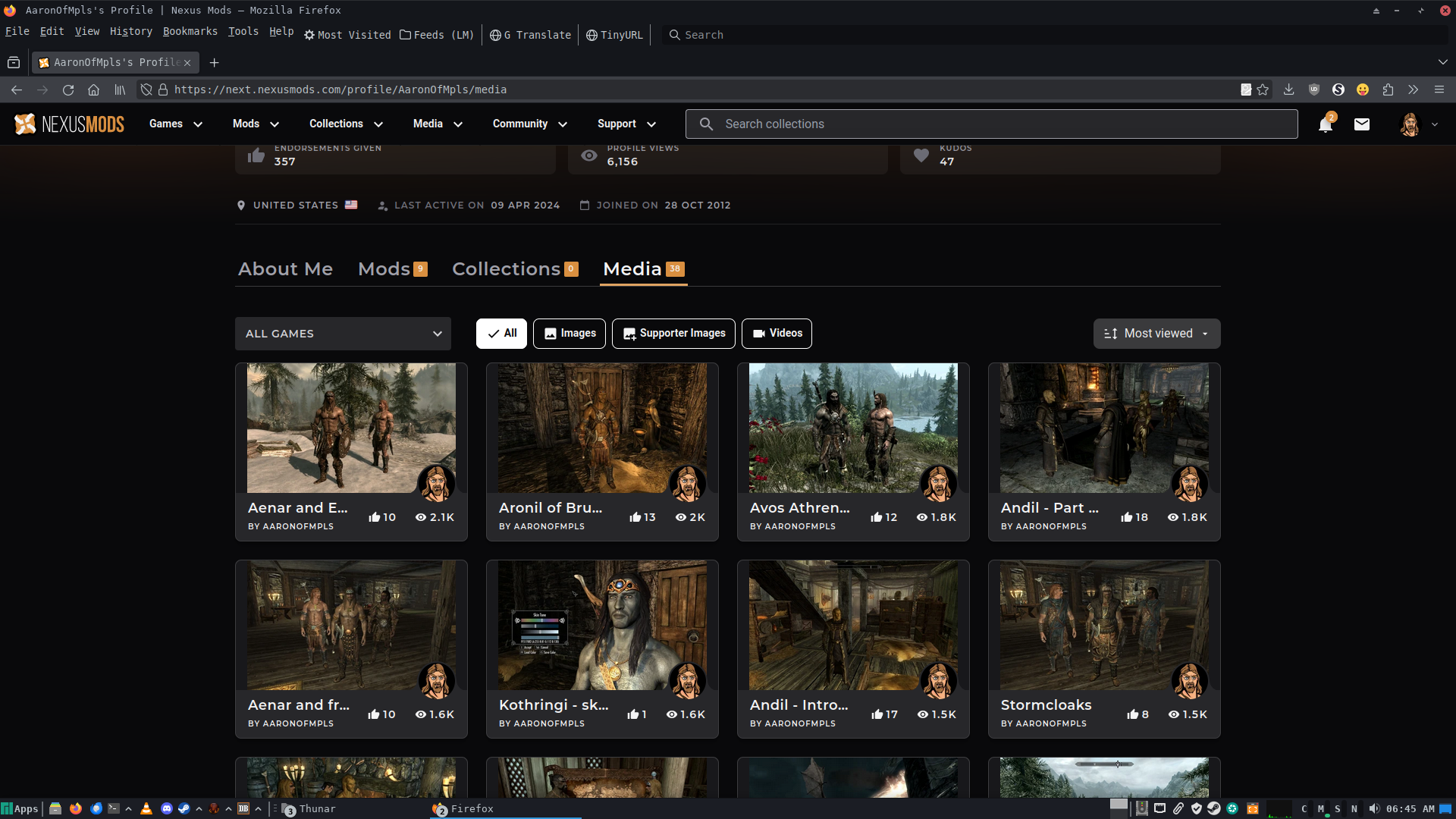Click BY AARONOFMPLS under Kothringi card

pos(541,723)
